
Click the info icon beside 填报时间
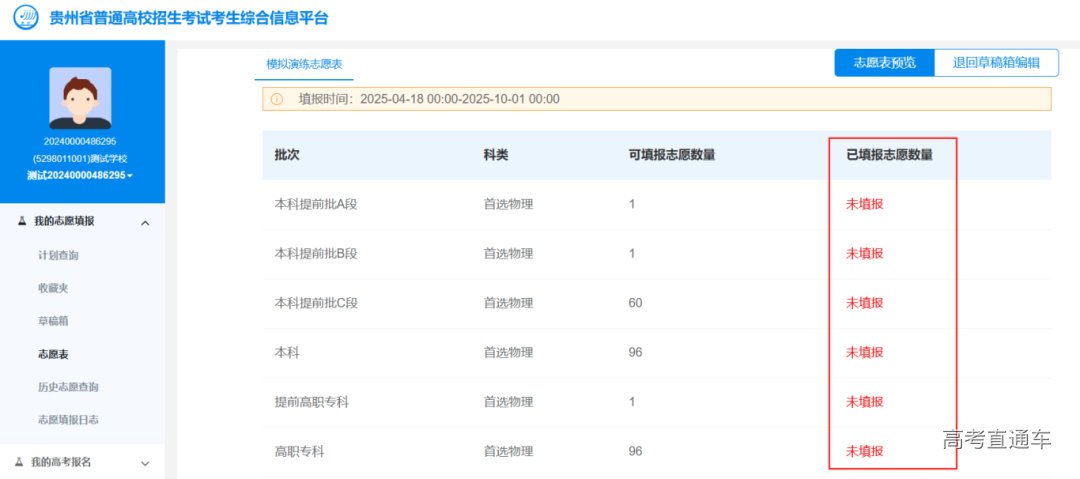point(277,99)
